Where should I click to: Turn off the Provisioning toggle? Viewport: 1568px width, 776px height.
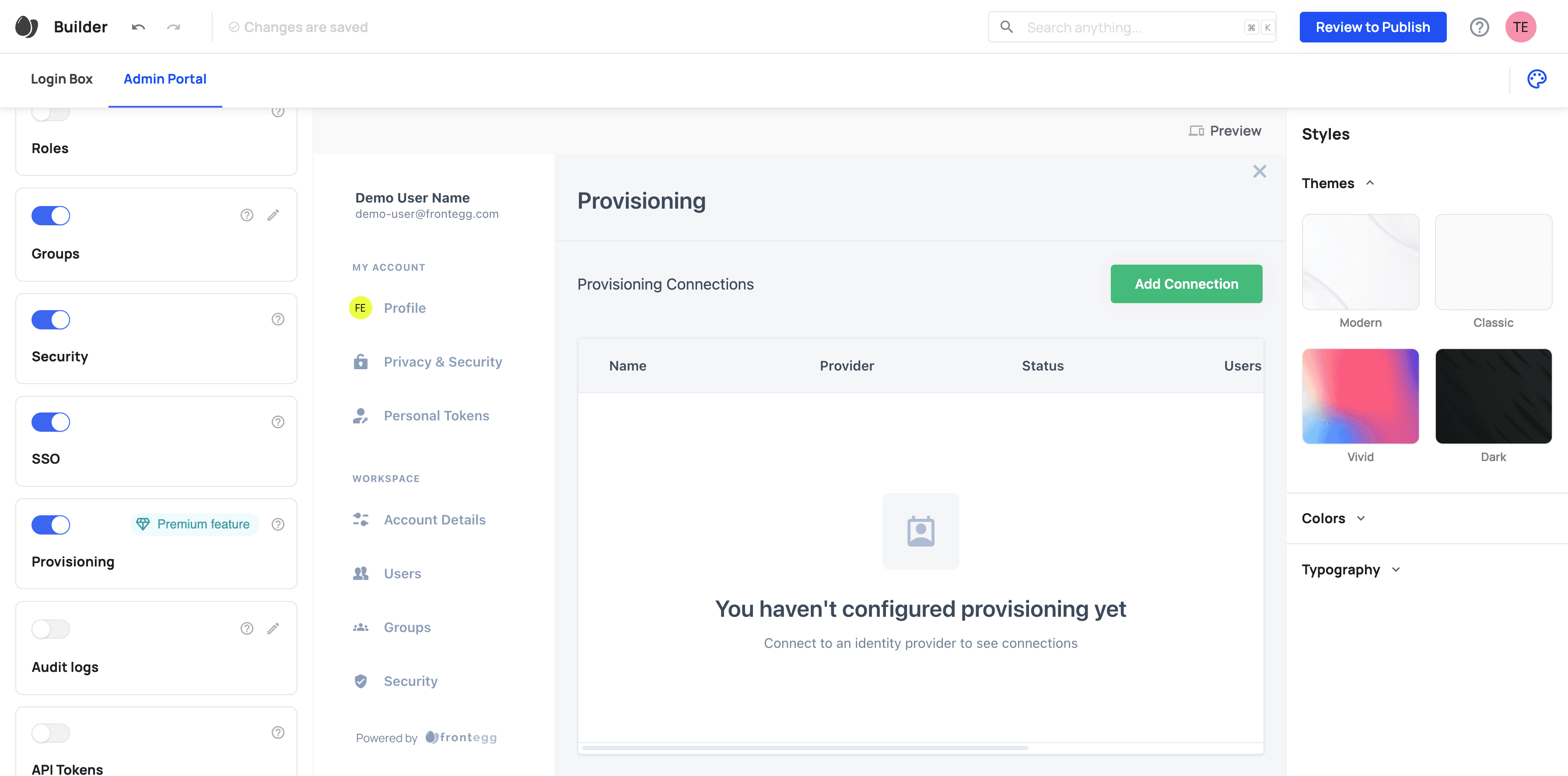50,524
